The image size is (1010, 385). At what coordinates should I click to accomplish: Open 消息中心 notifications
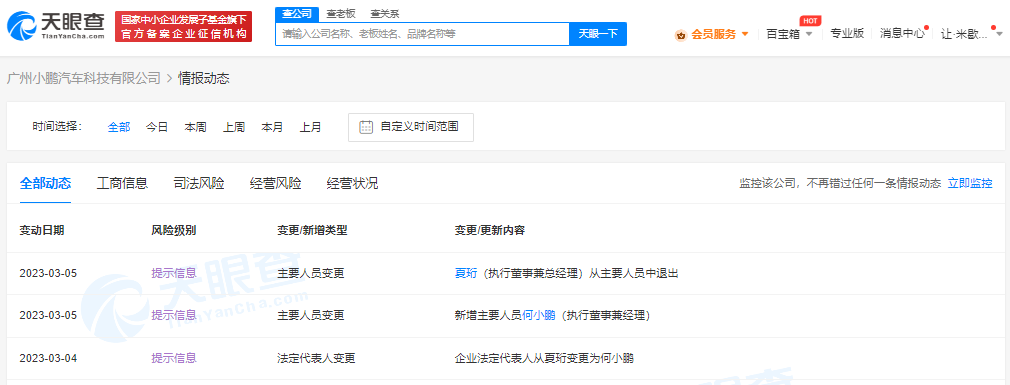click(902, 34)
